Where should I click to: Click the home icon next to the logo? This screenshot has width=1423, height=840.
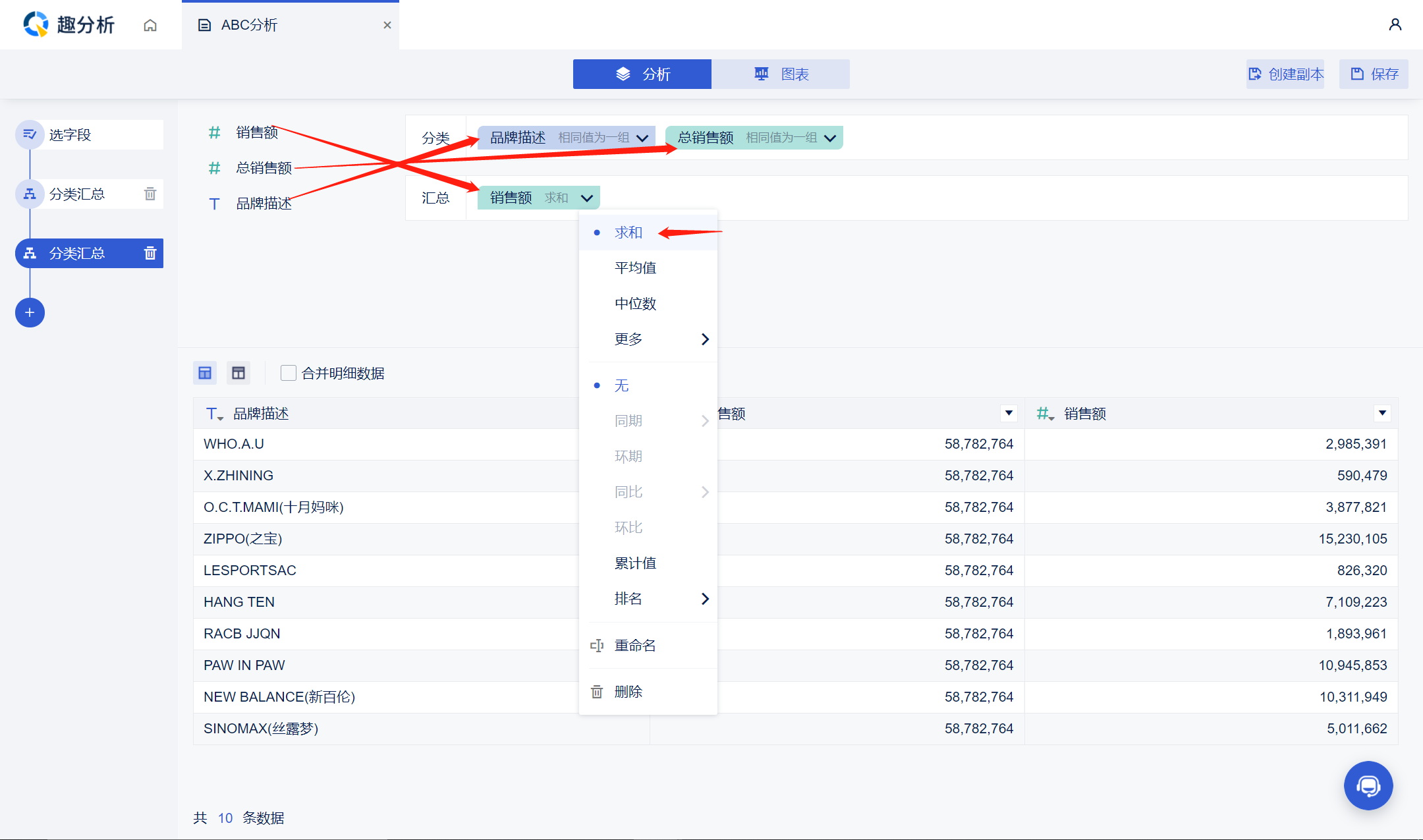150,25
